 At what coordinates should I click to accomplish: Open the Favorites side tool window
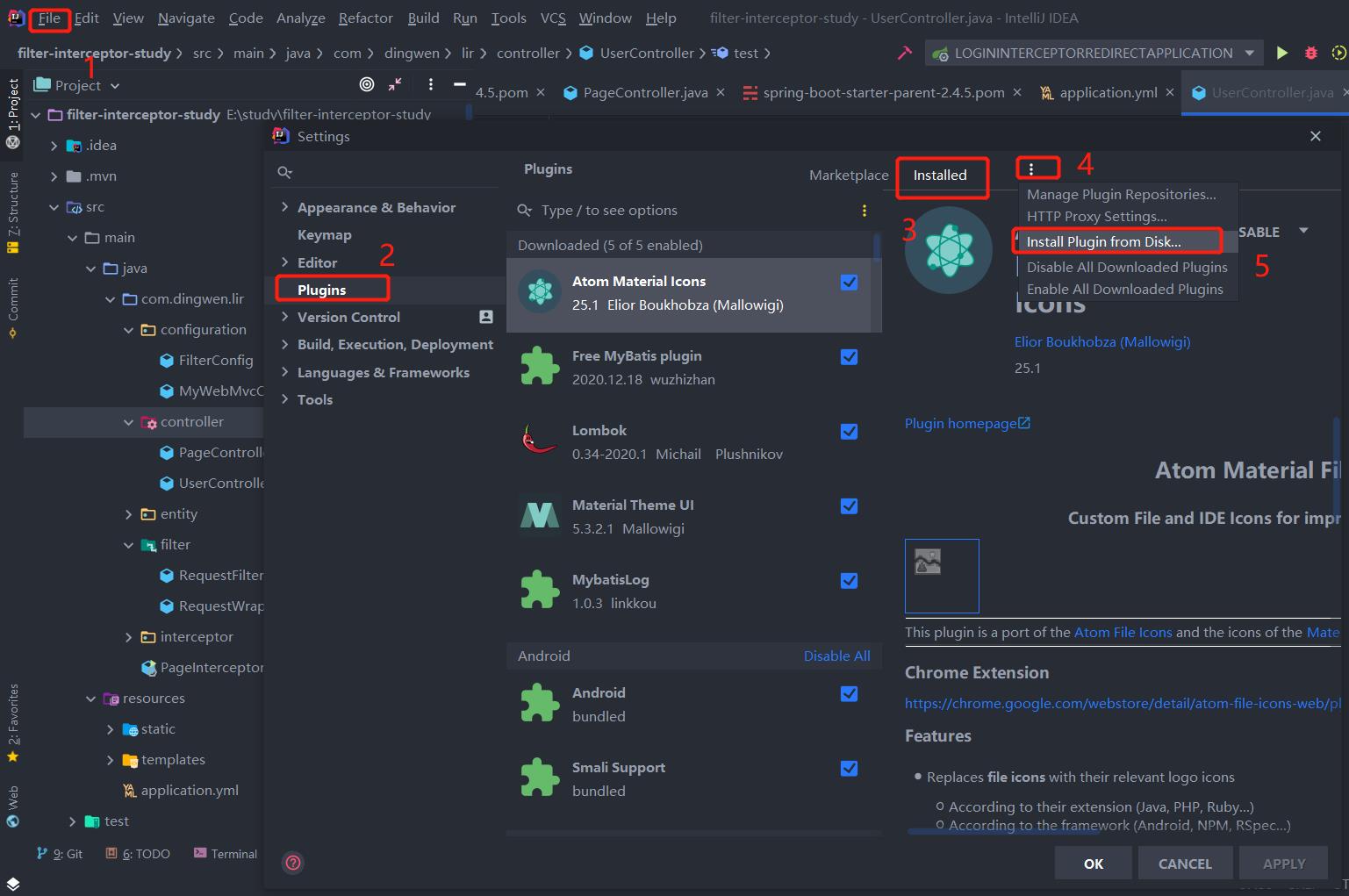click(12, 722)
